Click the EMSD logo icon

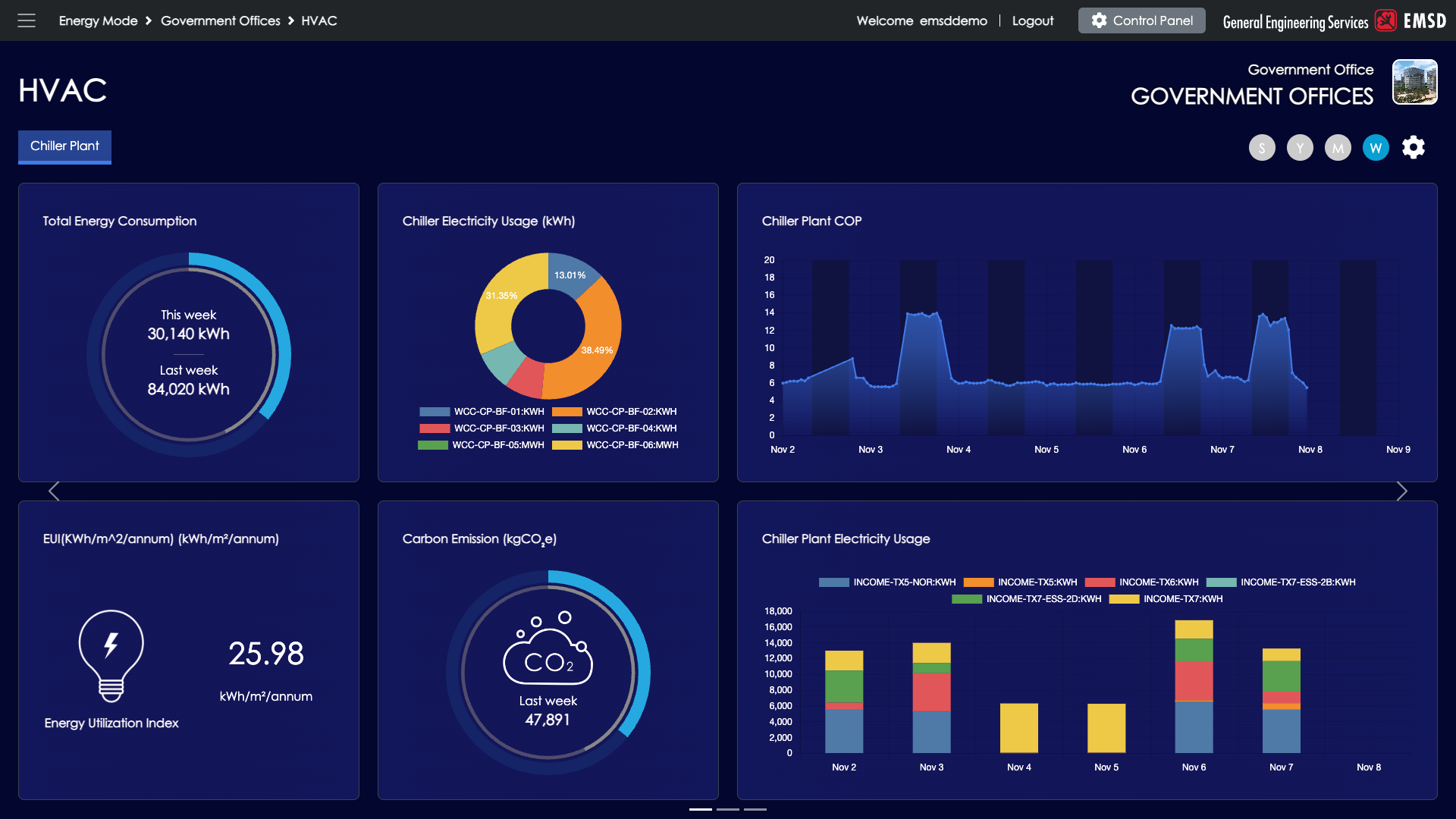pyautogui.click(x=1385, y=20)
